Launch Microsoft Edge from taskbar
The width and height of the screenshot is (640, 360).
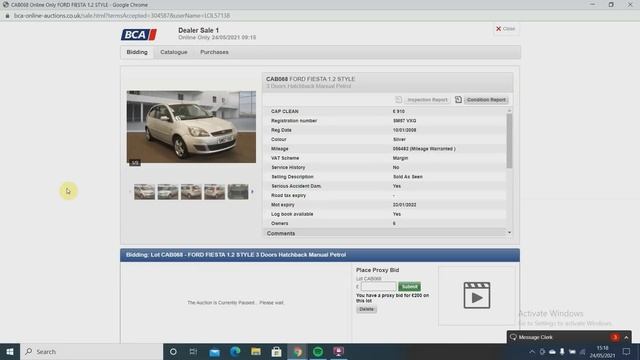point(235,351)
